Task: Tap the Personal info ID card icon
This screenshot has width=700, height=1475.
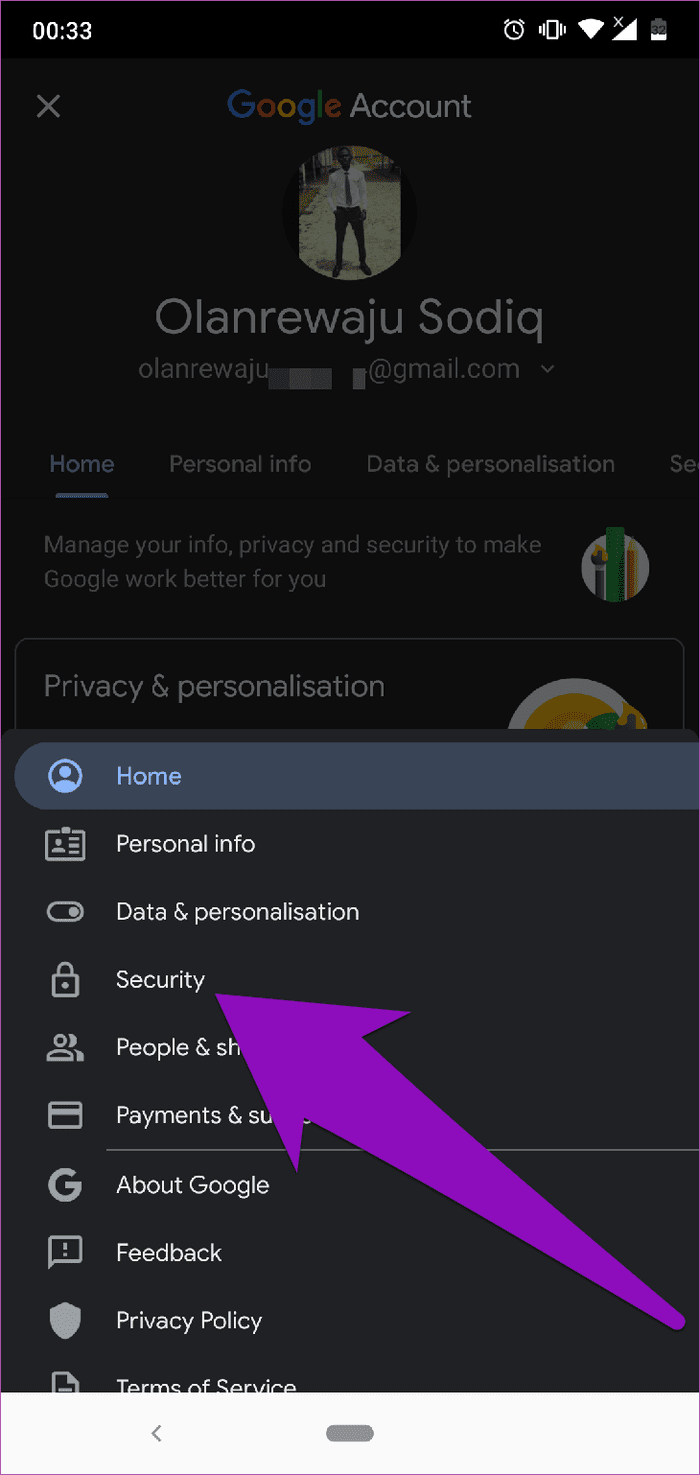Action: (x=66, y=844)
